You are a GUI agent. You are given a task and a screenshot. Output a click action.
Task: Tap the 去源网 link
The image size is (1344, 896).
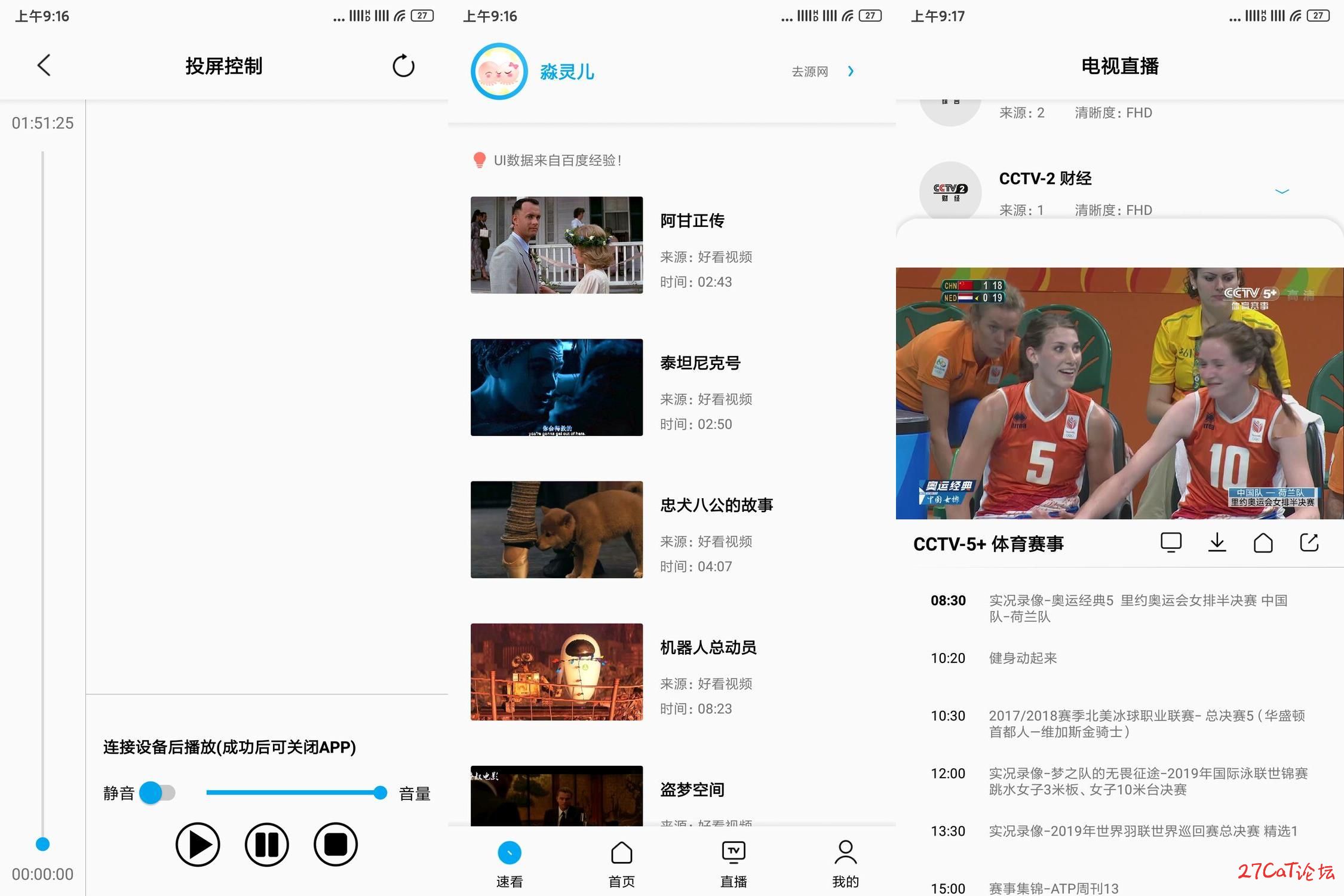coord(810,72)
